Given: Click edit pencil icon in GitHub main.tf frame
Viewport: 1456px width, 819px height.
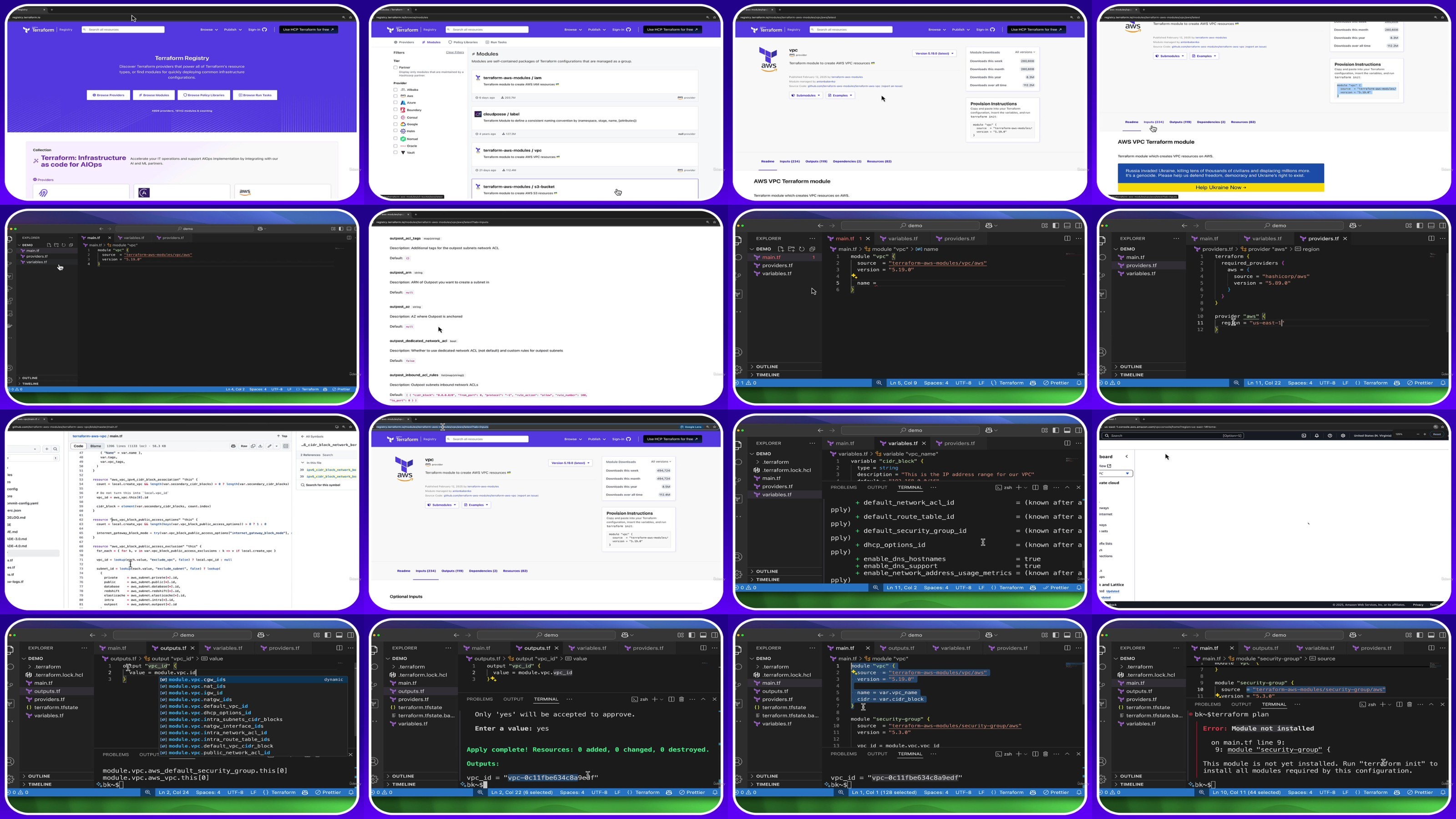Looking at the screenshot, I should tap(269, 446).
